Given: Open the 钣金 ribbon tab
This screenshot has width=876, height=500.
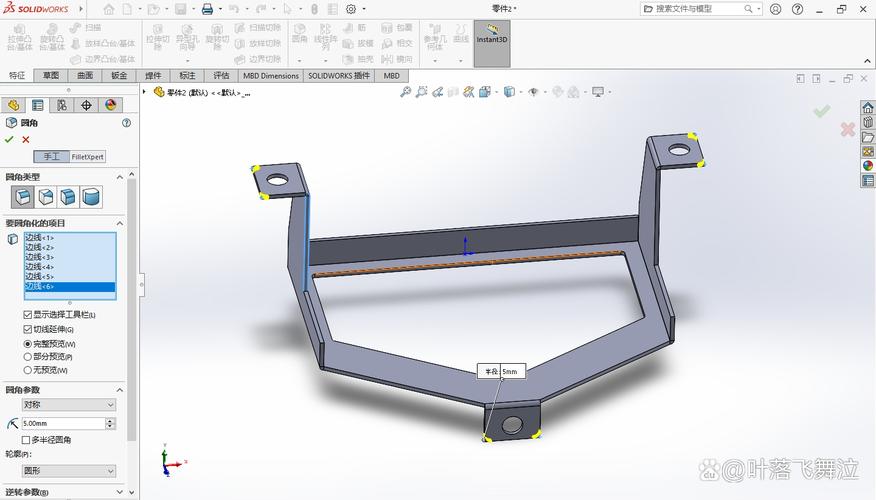Looking at the screenshot, I should click(x=119, y=76).
